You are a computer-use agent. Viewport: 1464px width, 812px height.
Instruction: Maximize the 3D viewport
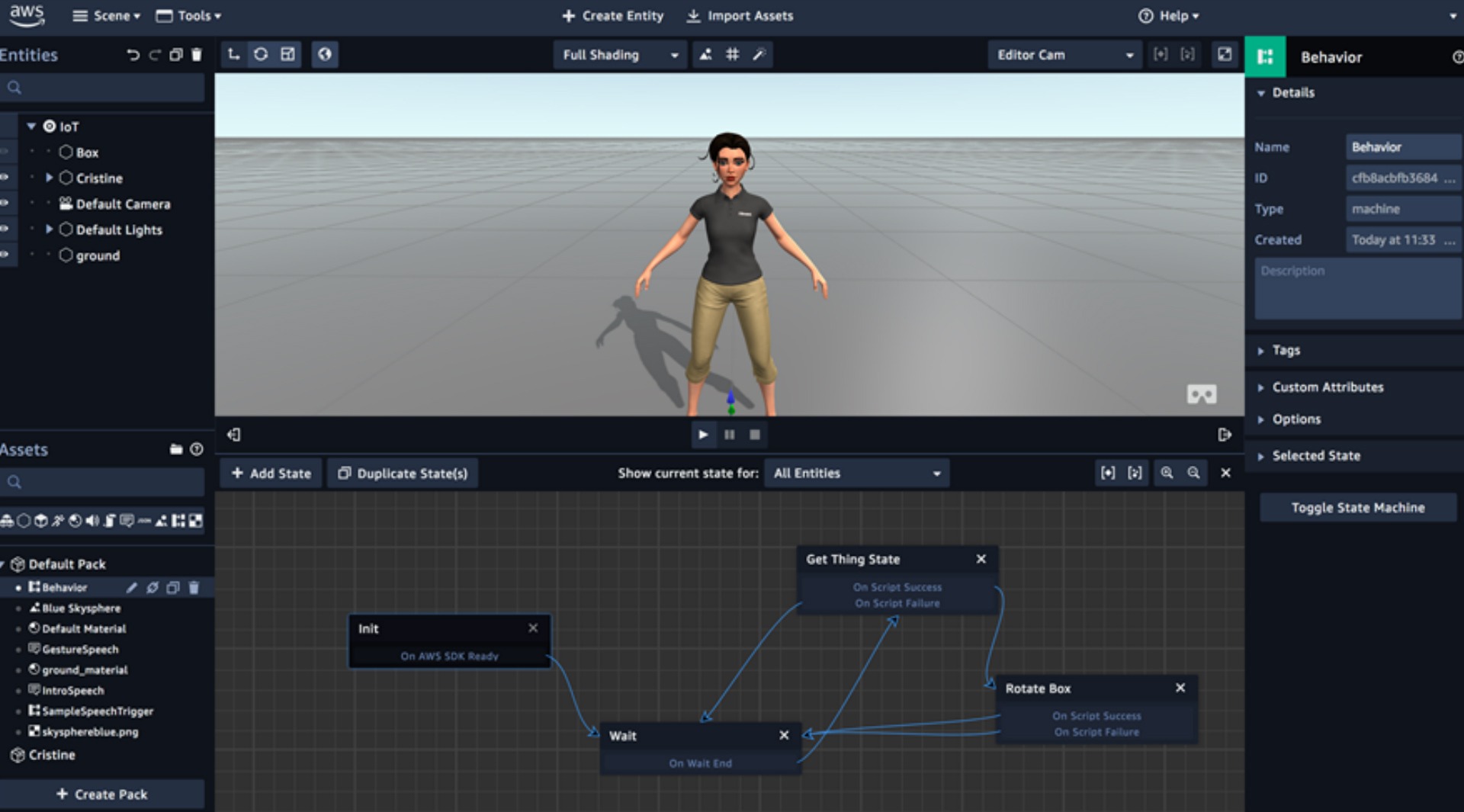click(x=1225, y=54)
